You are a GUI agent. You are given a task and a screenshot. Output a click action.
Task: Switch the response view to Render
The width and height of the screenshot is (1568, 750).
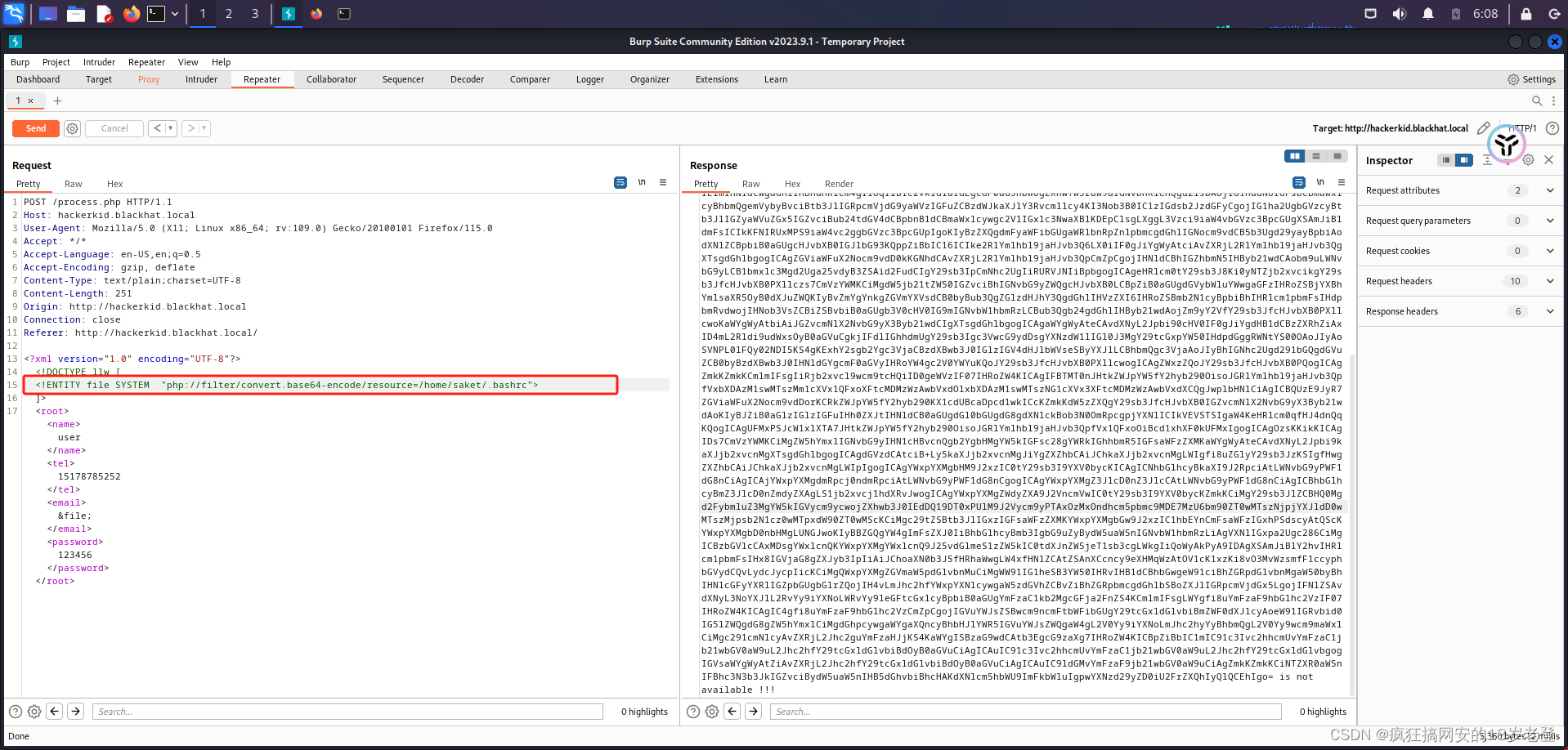click(x=839, y=184)
